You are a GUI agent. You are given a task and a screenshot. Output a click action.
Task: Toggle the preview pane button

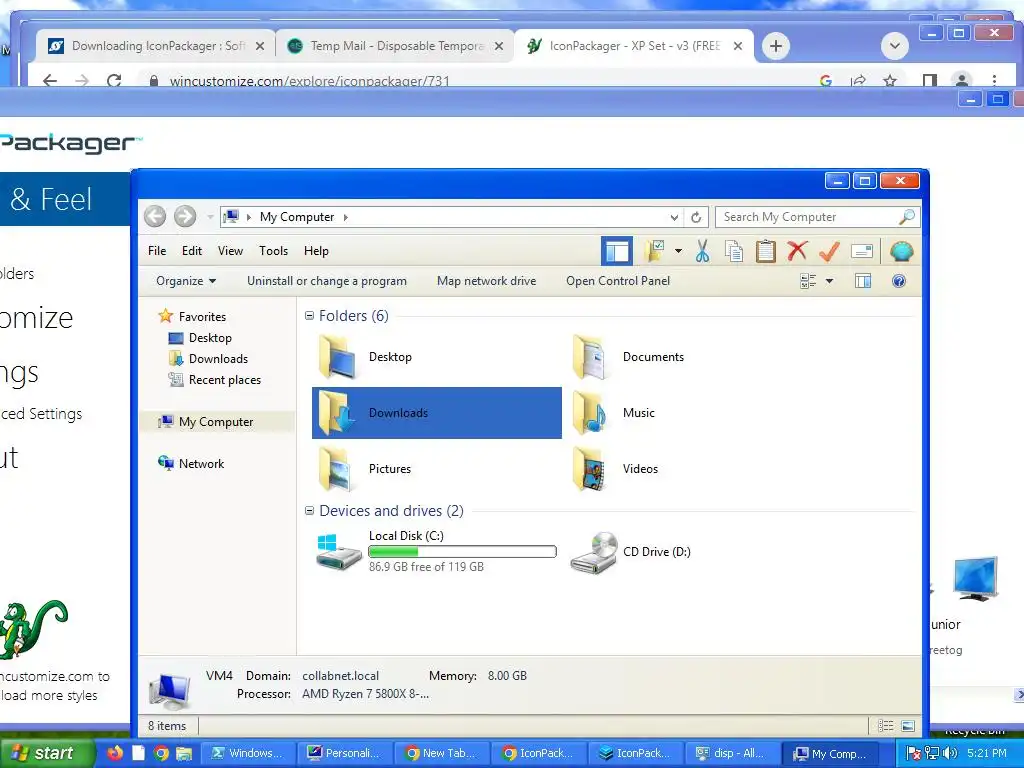coord(863,281)
